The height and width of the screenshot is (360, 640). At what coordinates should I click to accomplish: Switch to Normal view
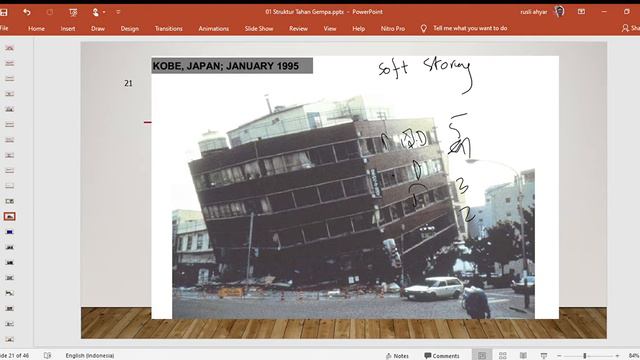pyautogui.click(x=482, y=356)
